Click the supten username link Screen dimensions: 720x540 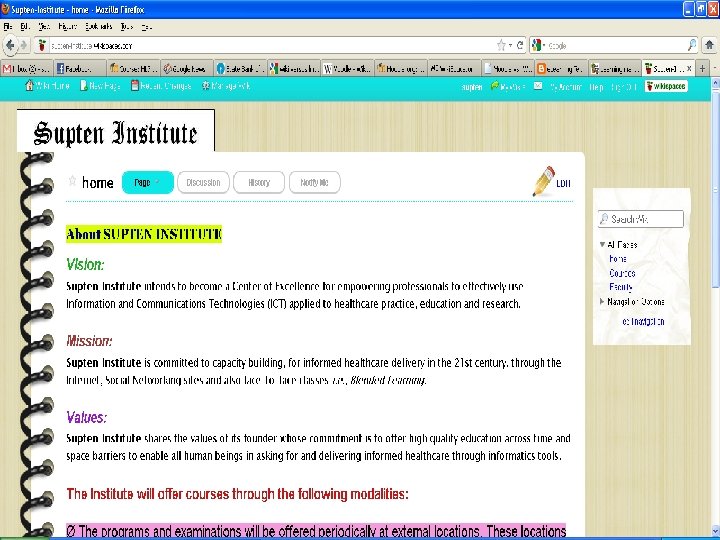click(x=472, y=86)
